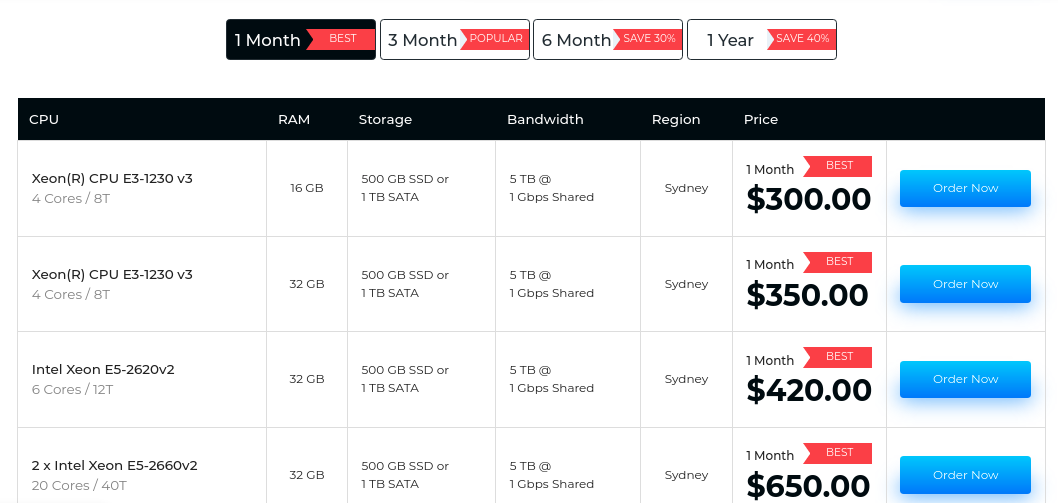Order the Intel Xeon E5-2620v2 server
The height and width of the screenshot is (503, 1058).
(x=965, y=379)
